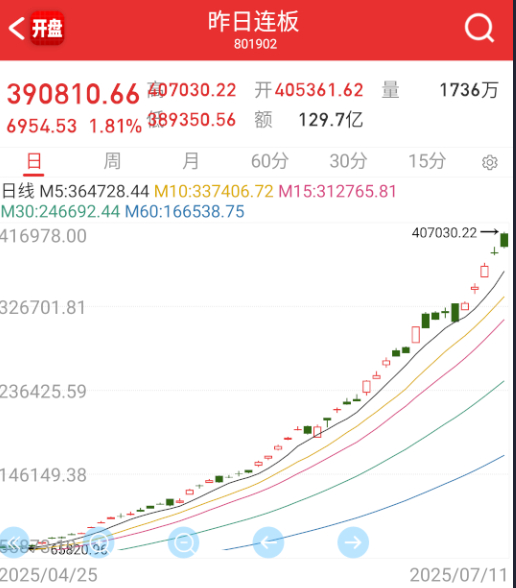Tap the red 开盘 app logo
The height and width of the screenshot is (588, 516).
point(47,28)
